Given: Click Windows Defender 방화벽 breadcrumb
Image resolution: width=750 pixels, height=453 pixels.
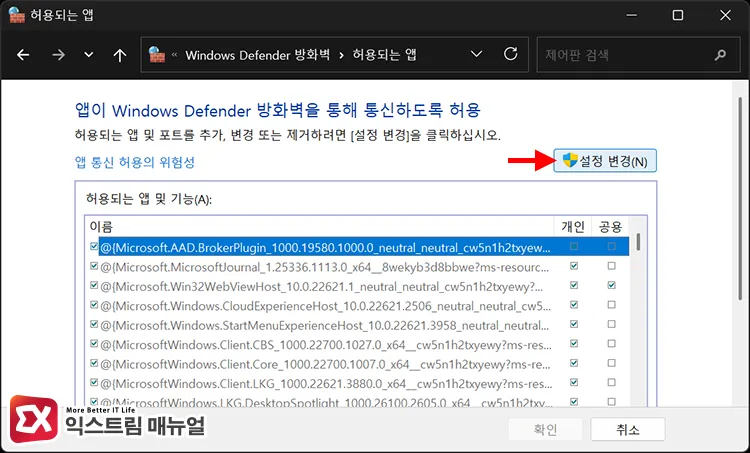Looking at the screenshot, I should coord(257,55).
